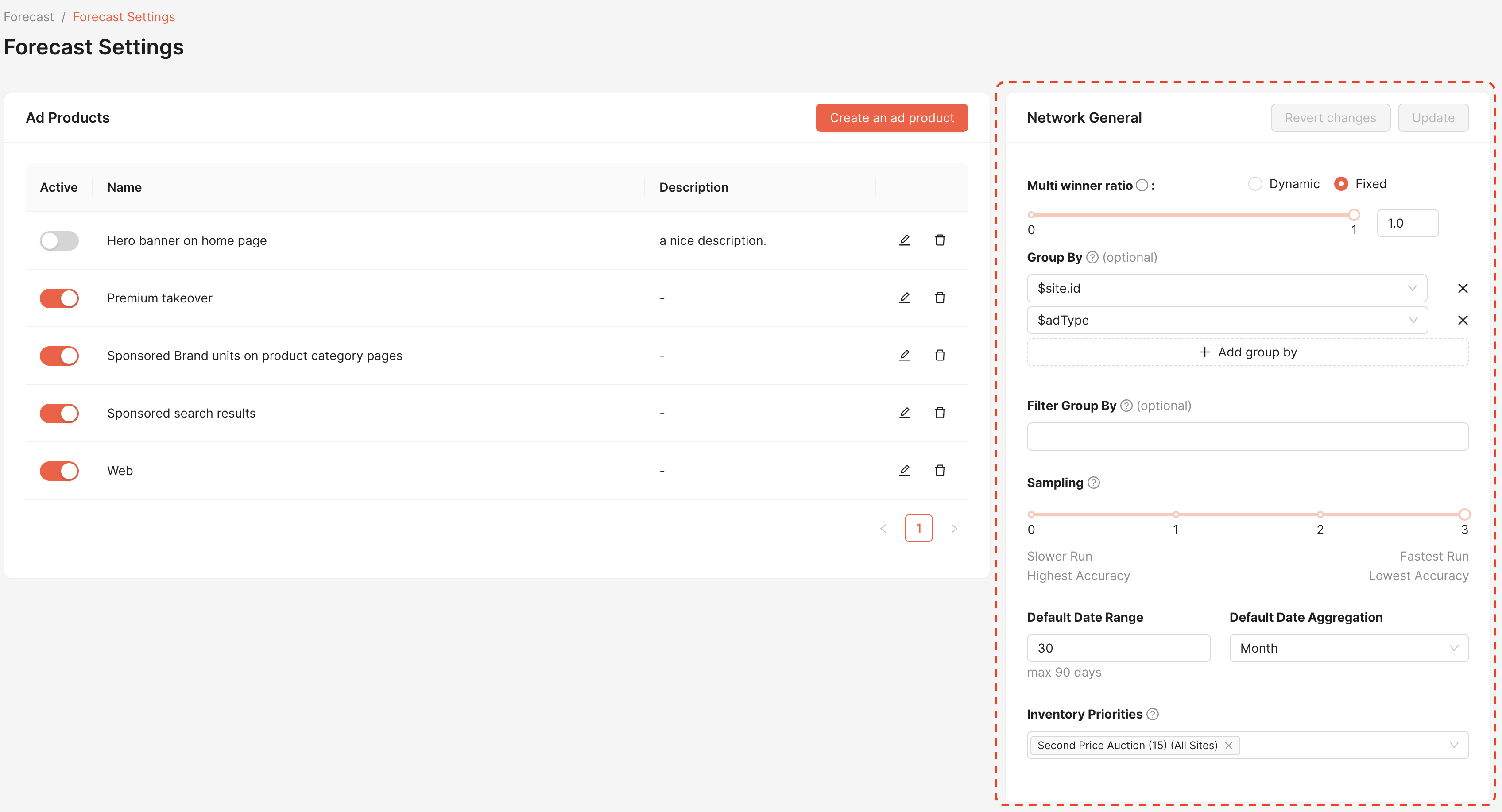Open the $site.id group by dropdown
Screen dimensions: 1502x812
pos(1227,288)
